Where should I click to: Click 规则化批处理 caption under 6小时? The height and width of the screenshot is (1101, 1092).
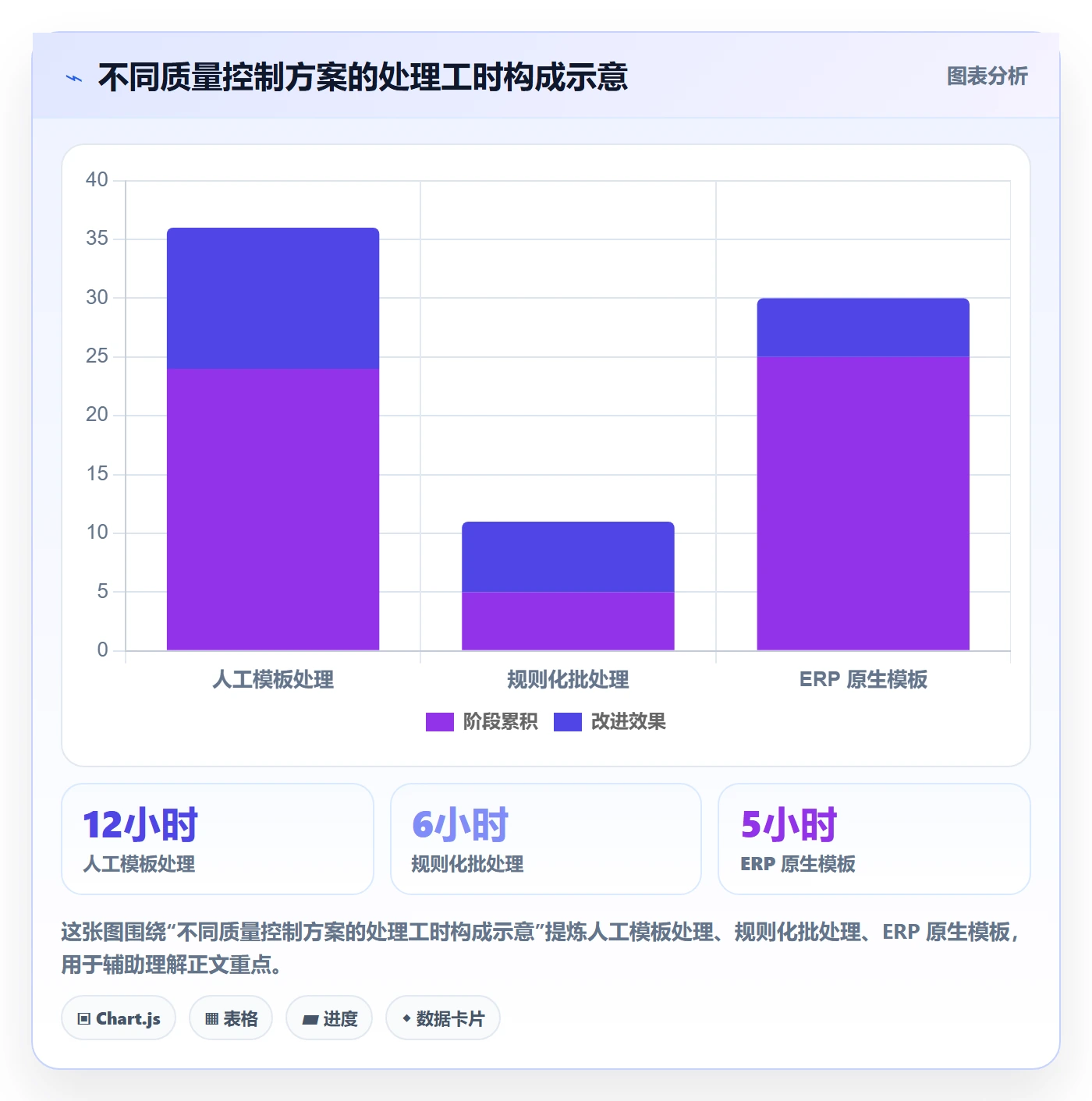click(467, 864)
